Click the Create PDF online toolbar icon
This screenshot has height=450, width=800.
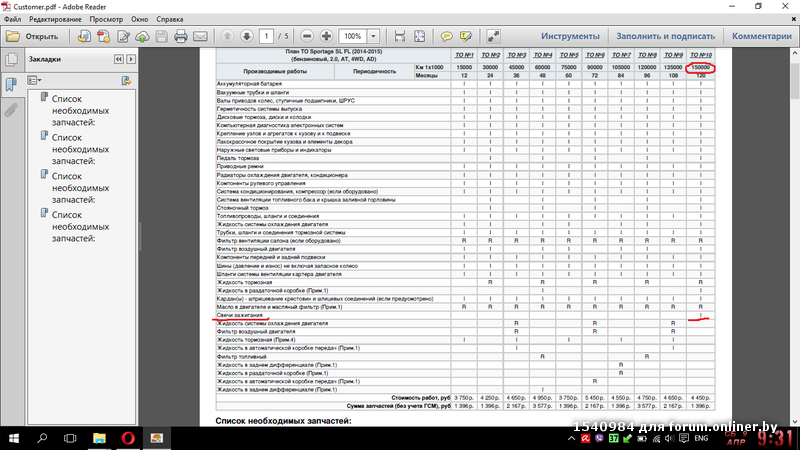(x=84, y=36)
